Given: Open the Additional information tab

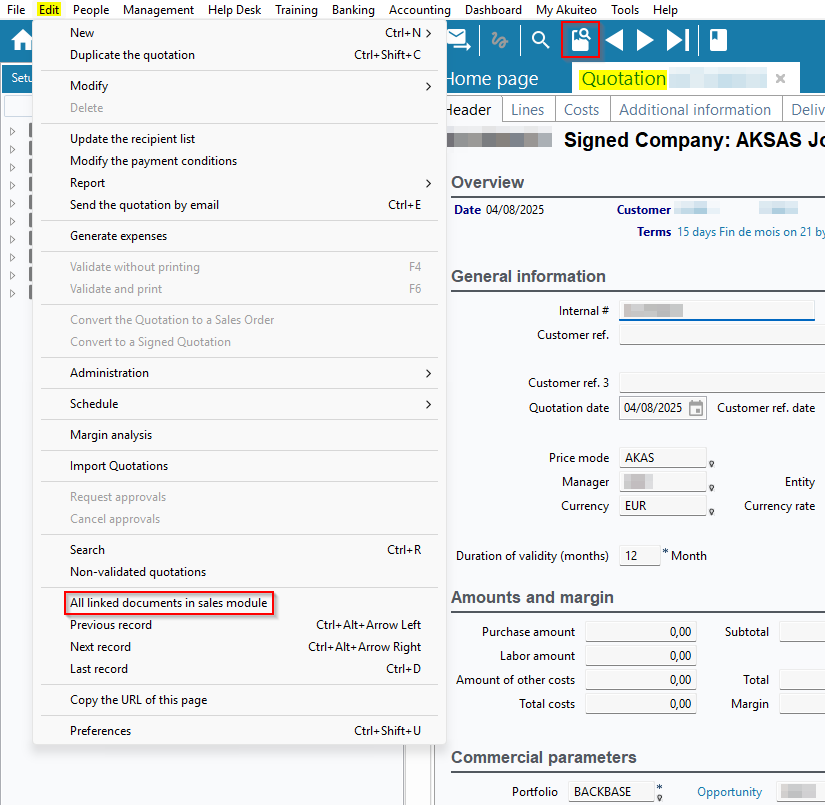Looking at the screenshot, I should (x=694, y=110).
